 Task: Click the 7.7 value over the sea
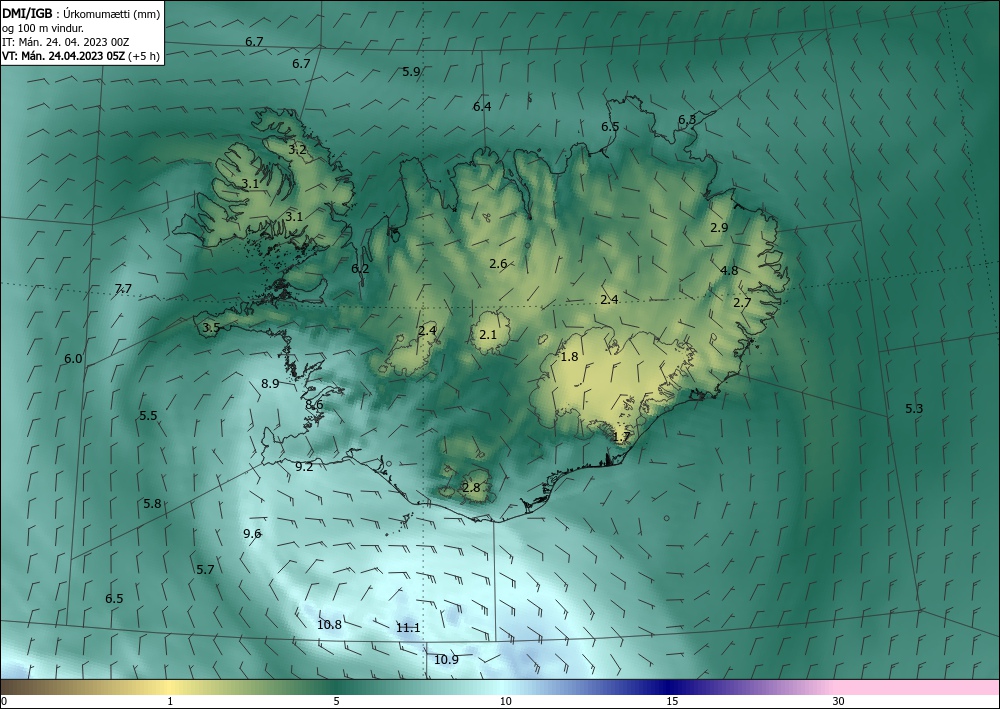click(123, 289)
